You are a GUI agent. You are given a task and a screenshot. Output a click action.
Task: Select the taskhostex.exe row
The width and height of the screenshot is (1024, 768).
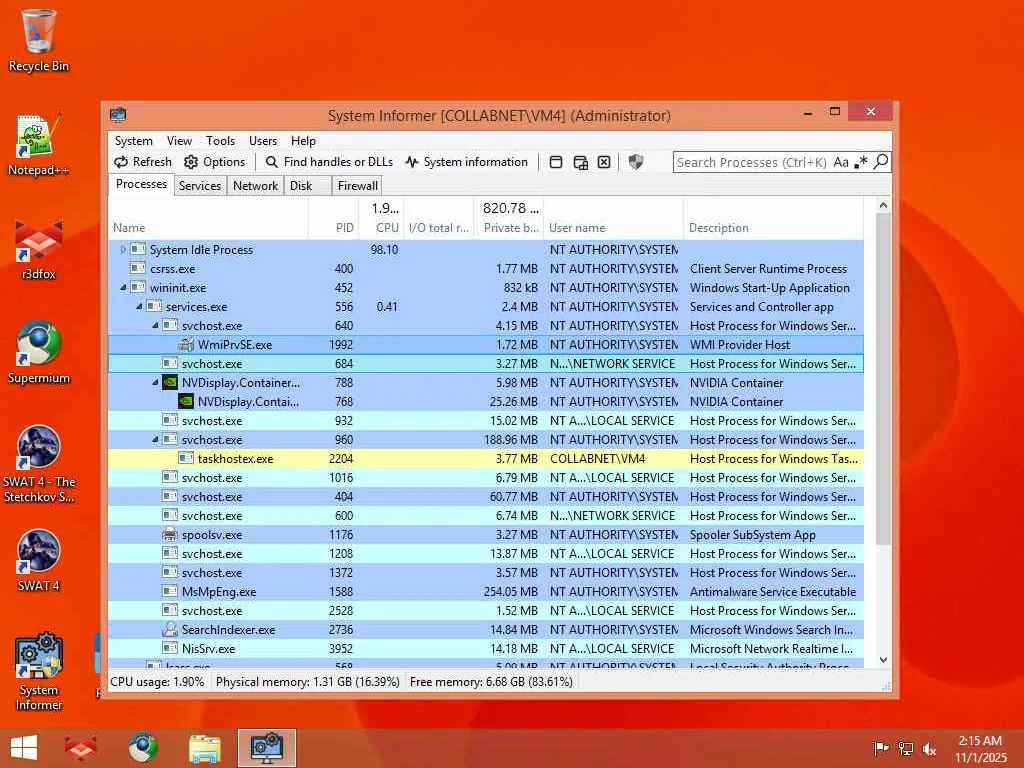coord(486,458)
